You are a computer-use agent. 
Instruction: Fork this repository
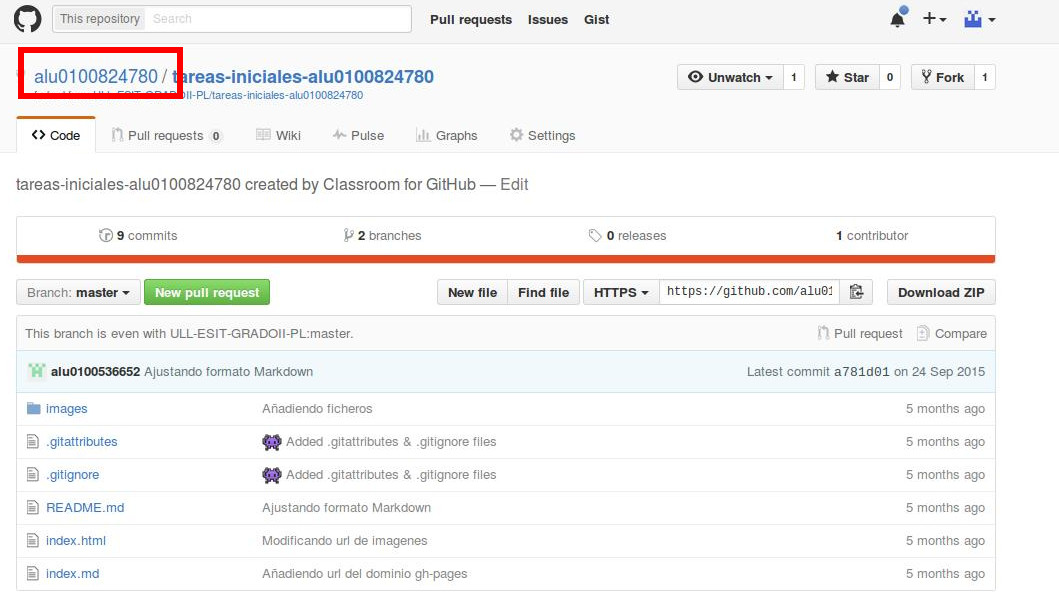[942, 77]
